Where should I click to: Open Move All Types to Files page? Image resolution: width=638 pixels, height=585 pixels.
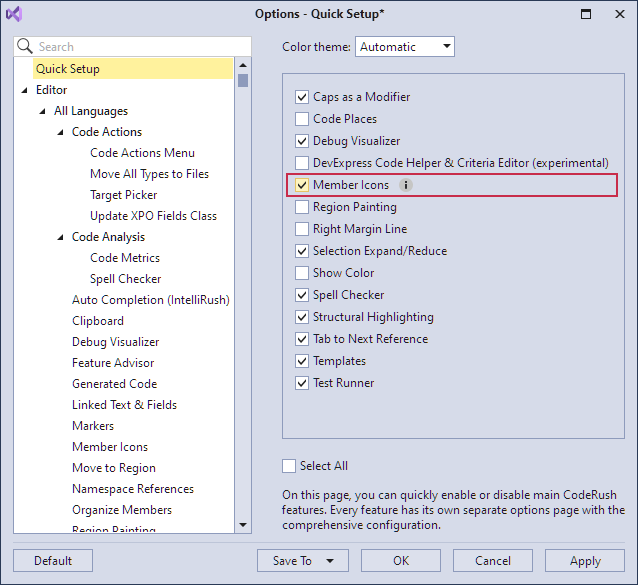(149, 174)
